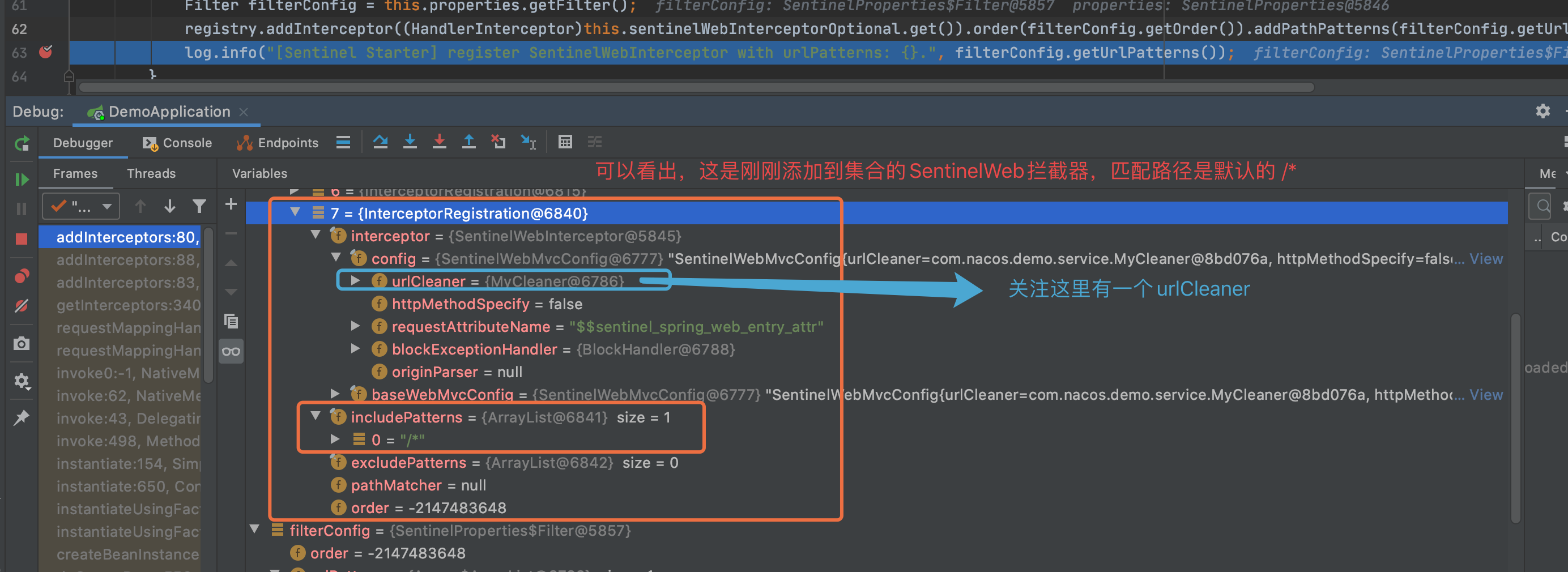
Task: Select invoke:498 Method stack frame
Action: [x=121, y=441]
